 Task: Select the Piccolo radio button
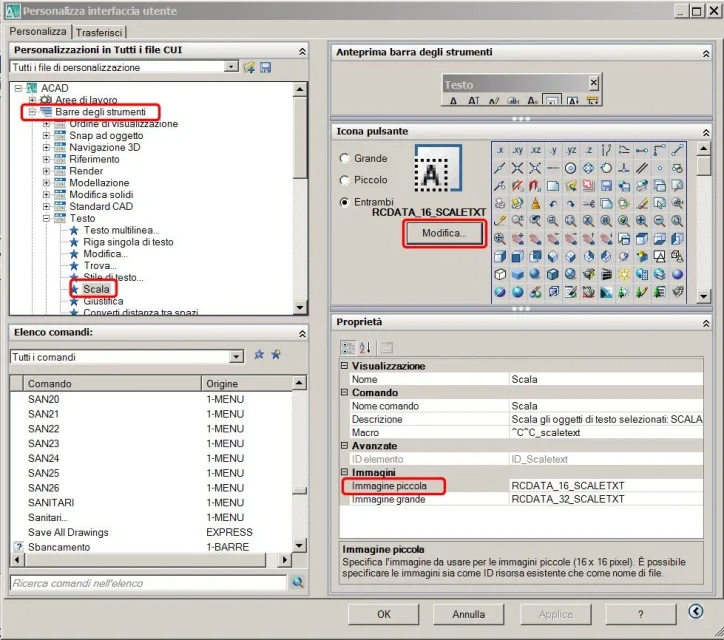(344, 180)
